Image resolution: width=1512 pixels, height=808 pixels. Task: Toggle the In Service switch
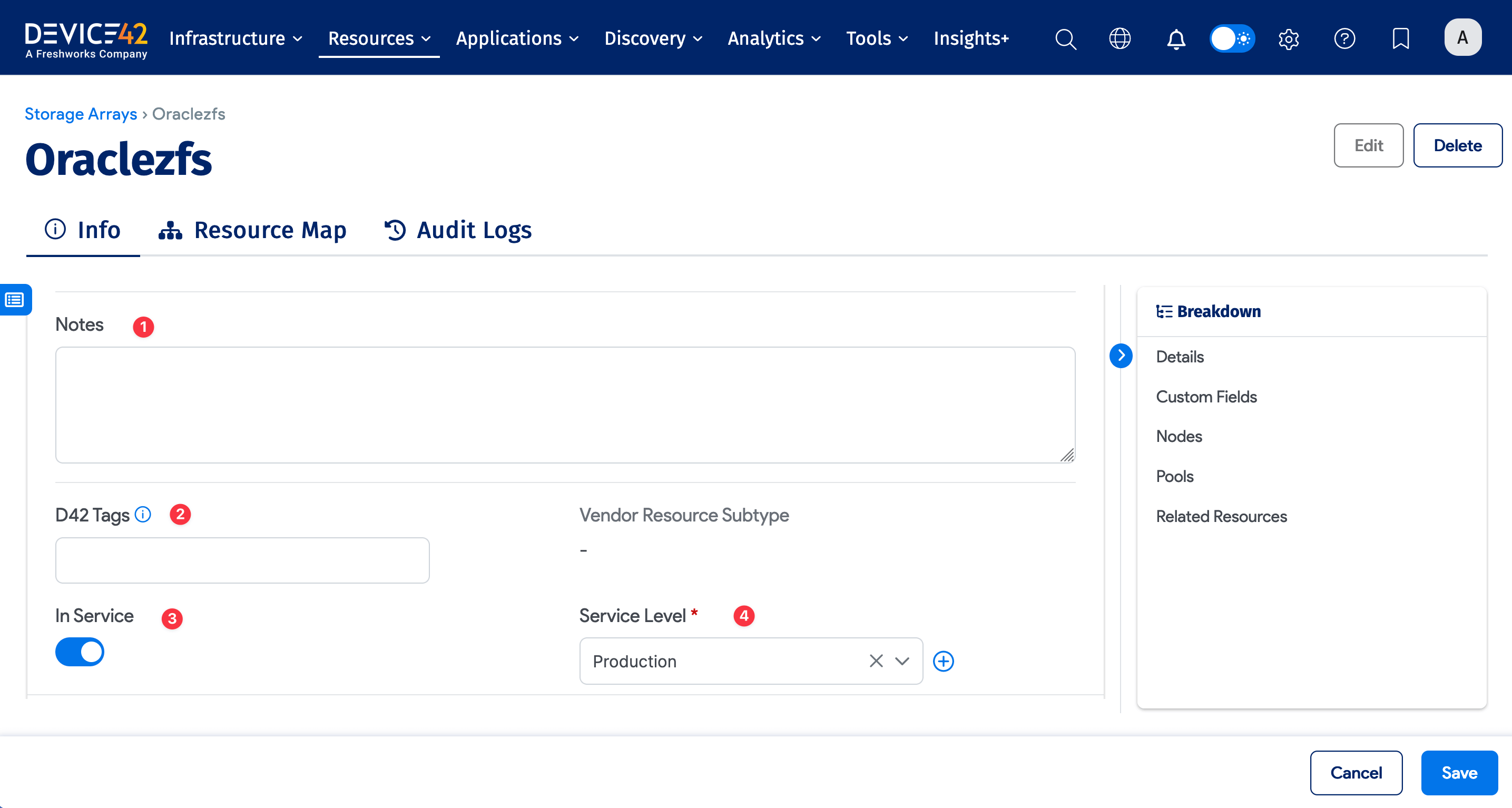[x=80, y=652]
